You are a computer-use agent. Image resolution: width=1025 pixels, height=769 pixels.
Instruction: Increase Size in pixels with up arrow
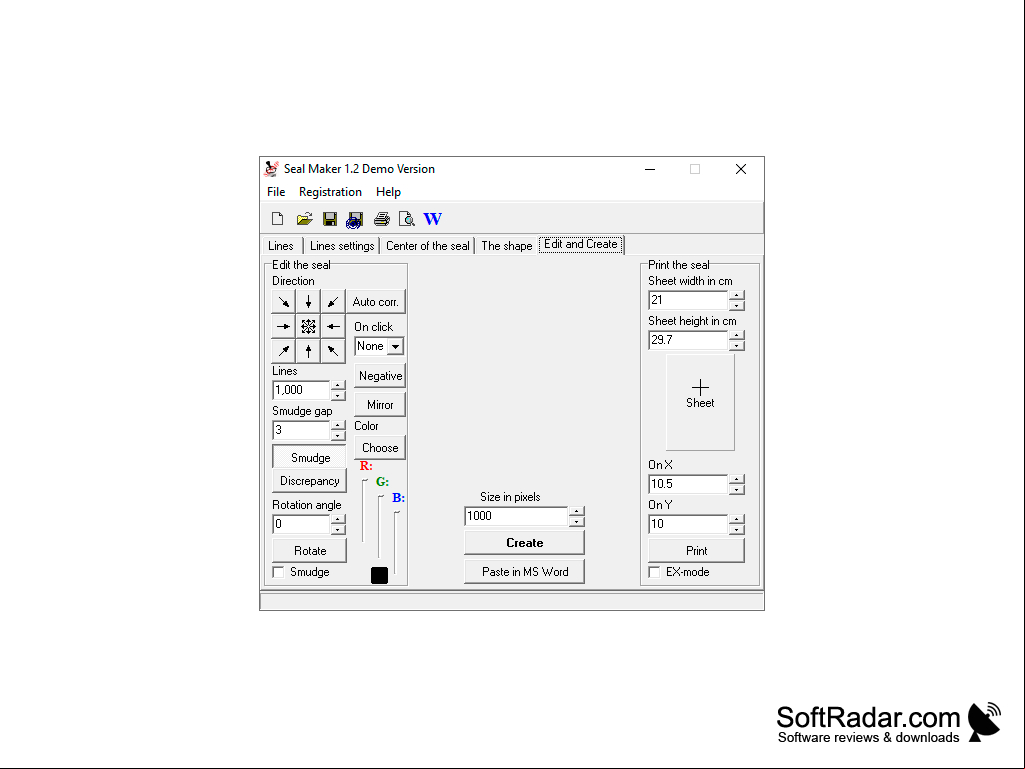577,511
